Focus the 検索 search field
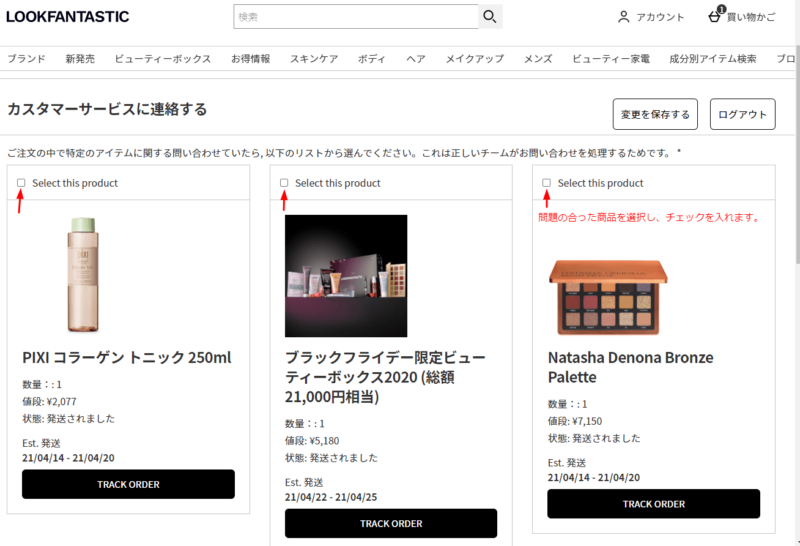Screen dimensions: 800x546 [356, 17]
